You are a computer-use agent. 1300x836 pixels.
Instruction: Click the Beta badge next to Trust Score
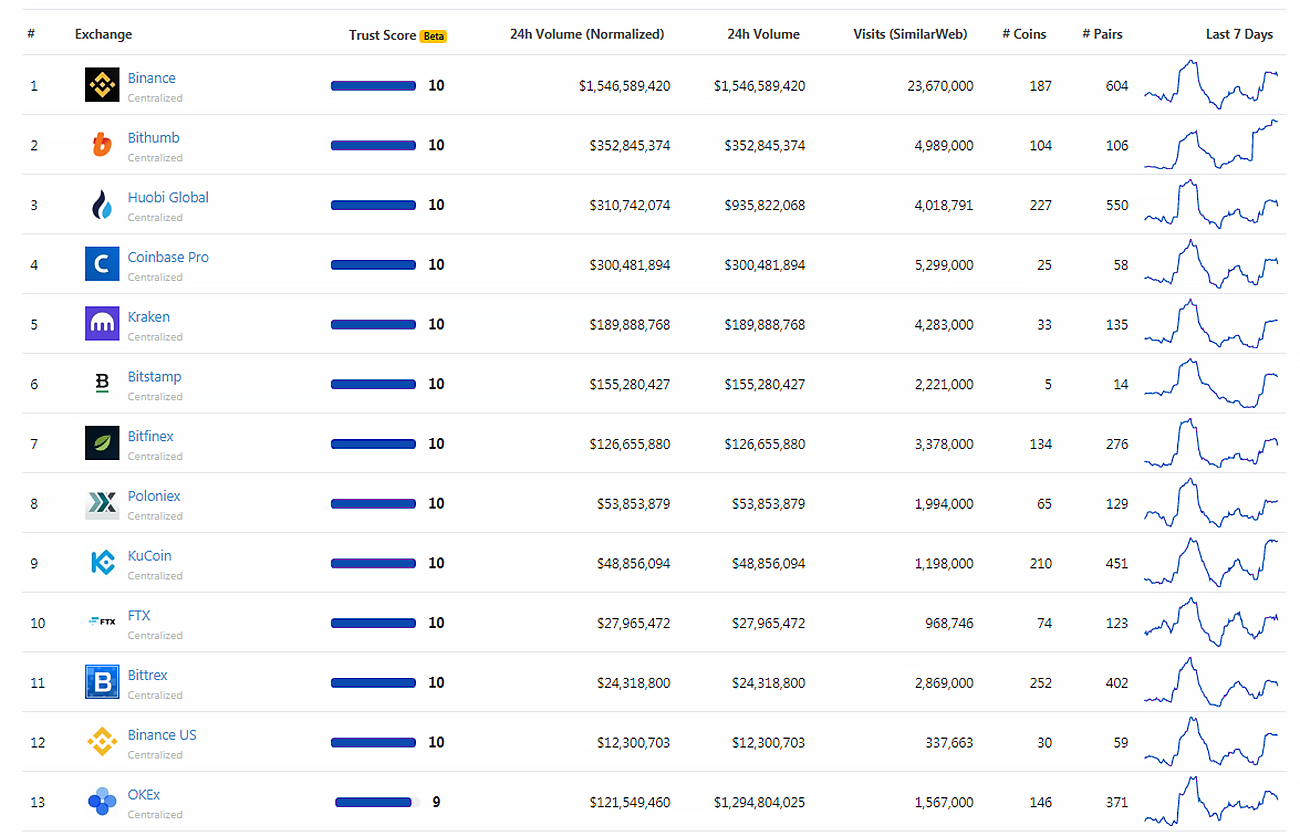pos(433,36)
